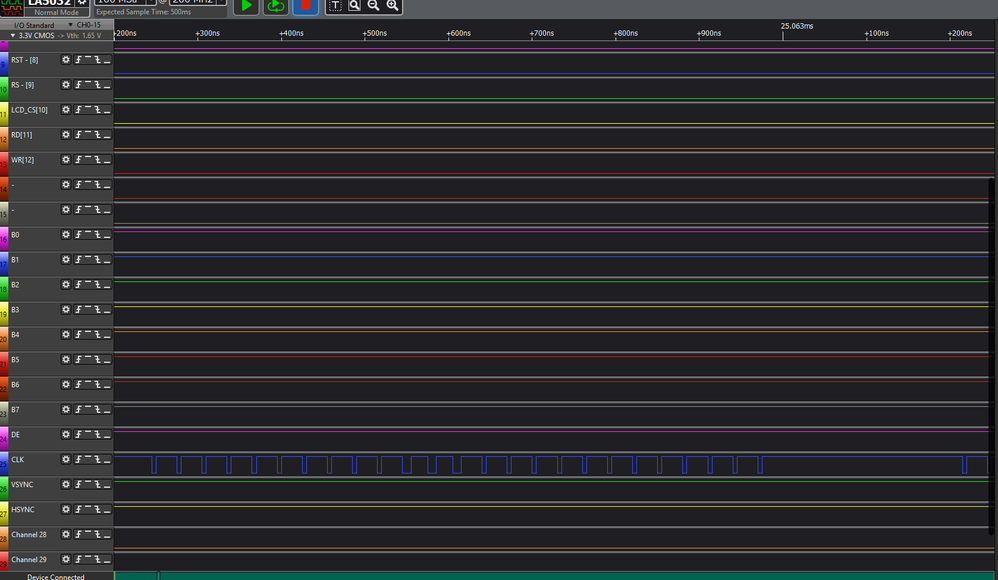Zoom to fit the whole capture
Screen dimensions: 998x580
pos(355,6)
